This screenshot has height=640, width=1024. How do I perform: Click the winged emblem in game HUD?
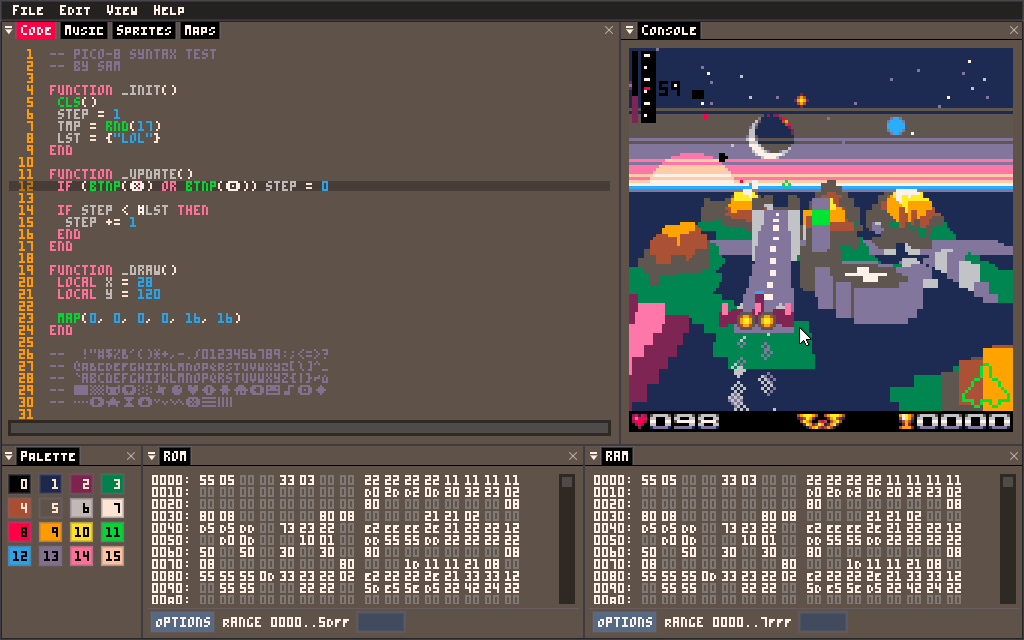821,421
